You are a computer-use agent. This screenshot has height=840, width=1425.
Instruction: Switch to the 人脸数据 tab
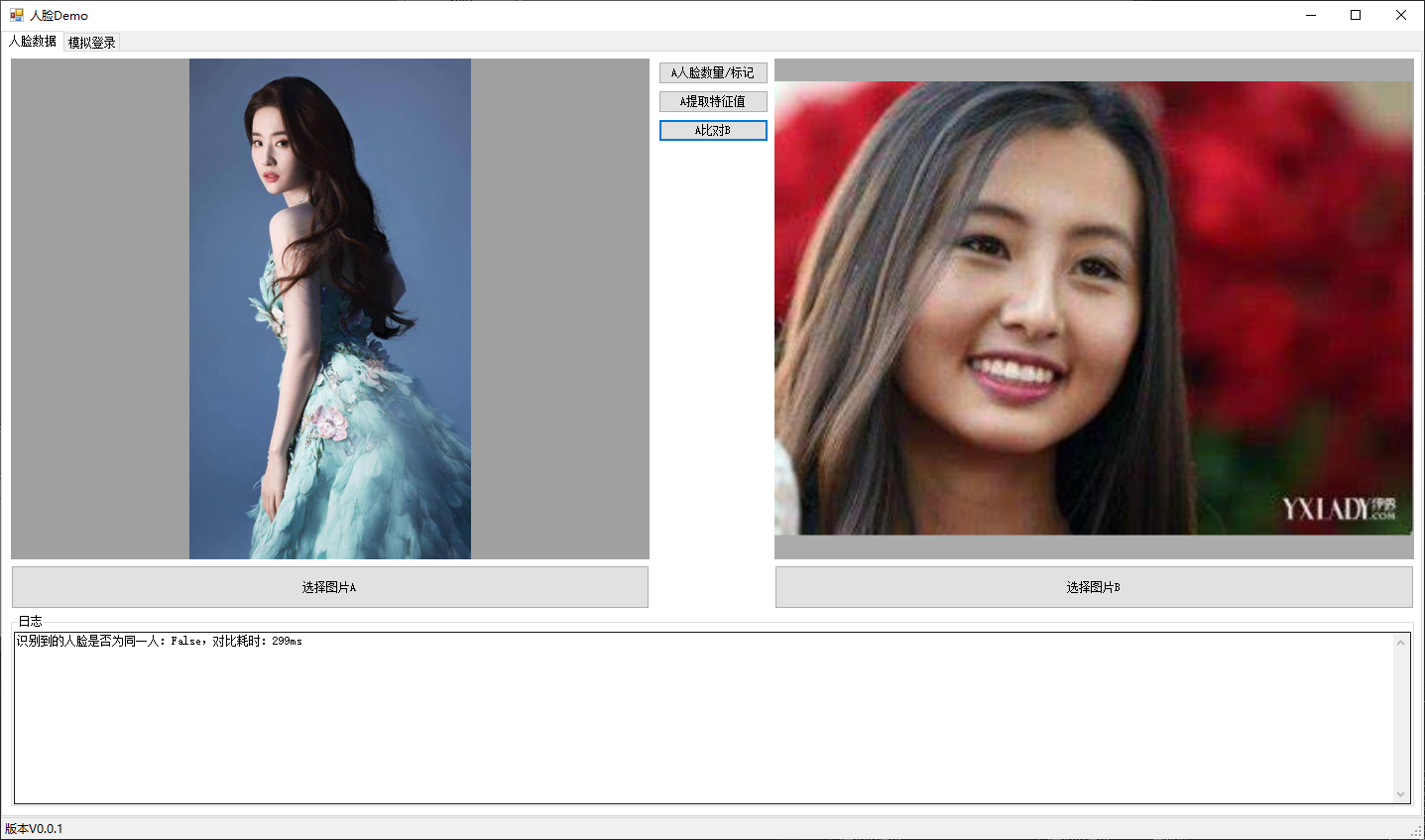point(33,42)
